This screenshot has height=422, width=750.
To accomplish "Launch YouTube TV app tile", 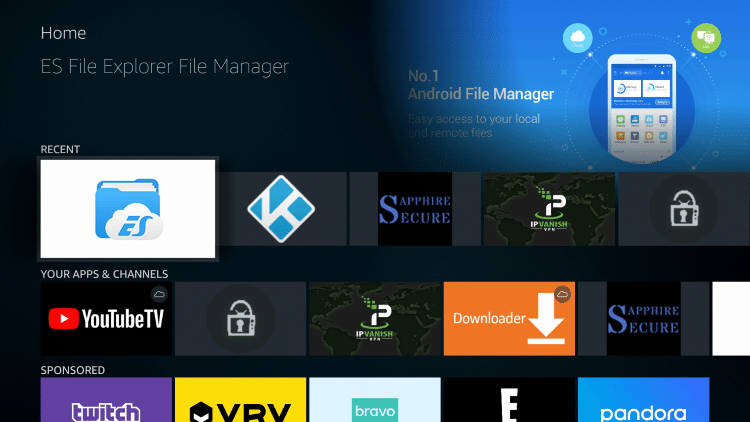I will 106,318.
